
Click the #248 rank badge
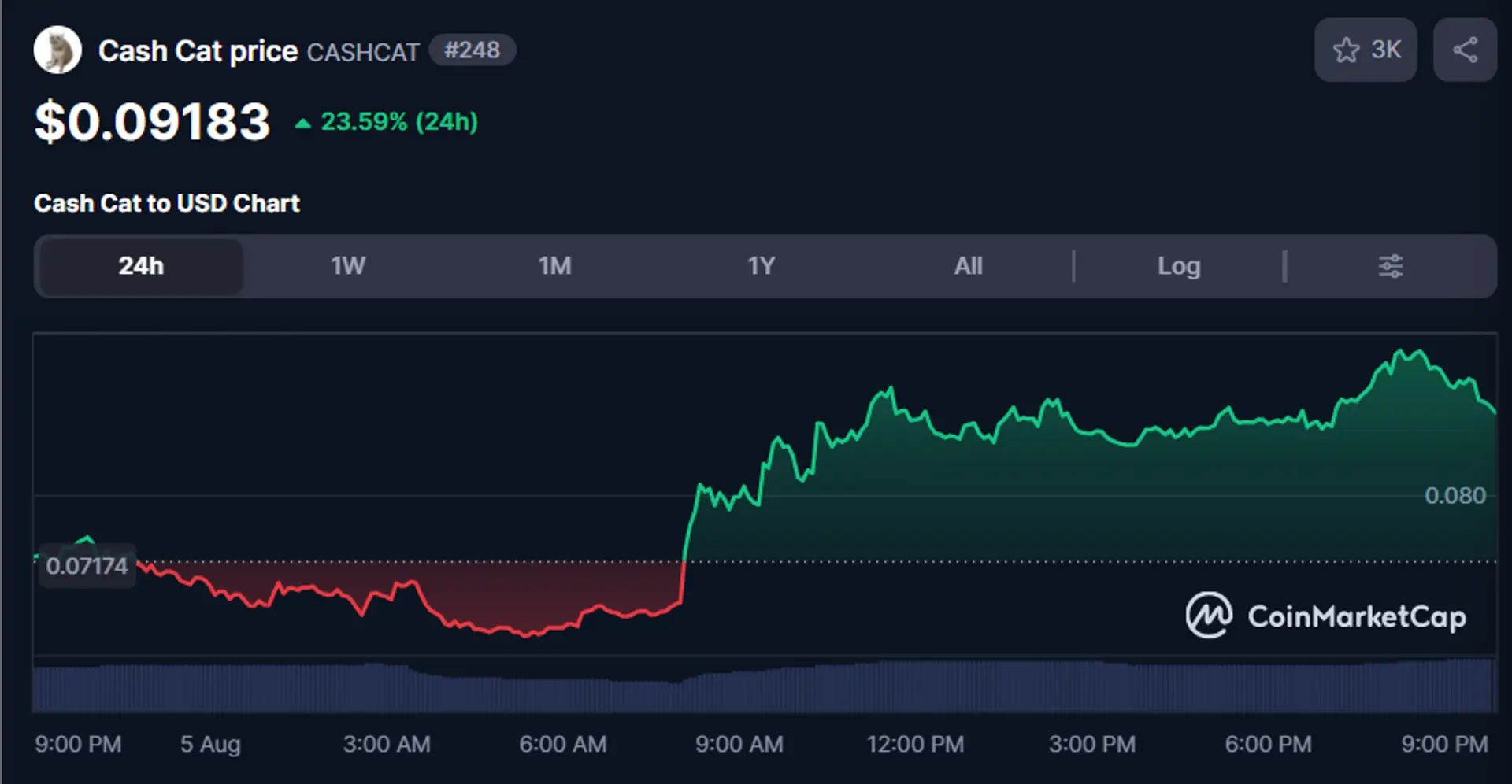point(472,50)
